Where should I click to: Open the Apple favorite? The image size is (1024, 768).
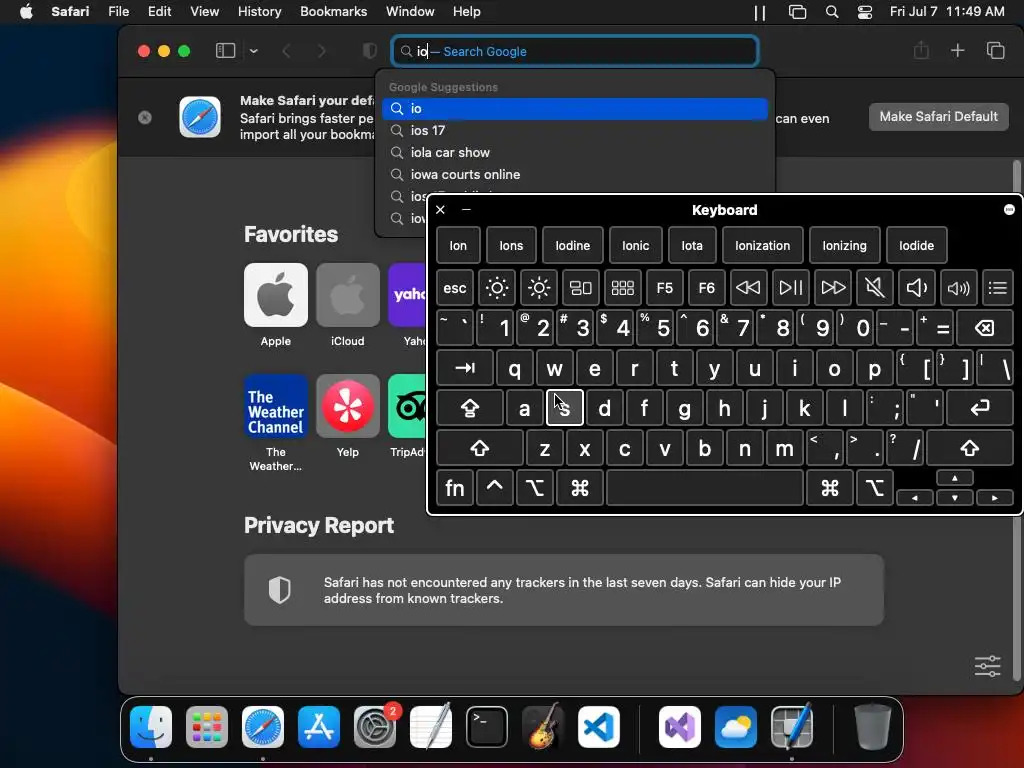coord(276,295)
